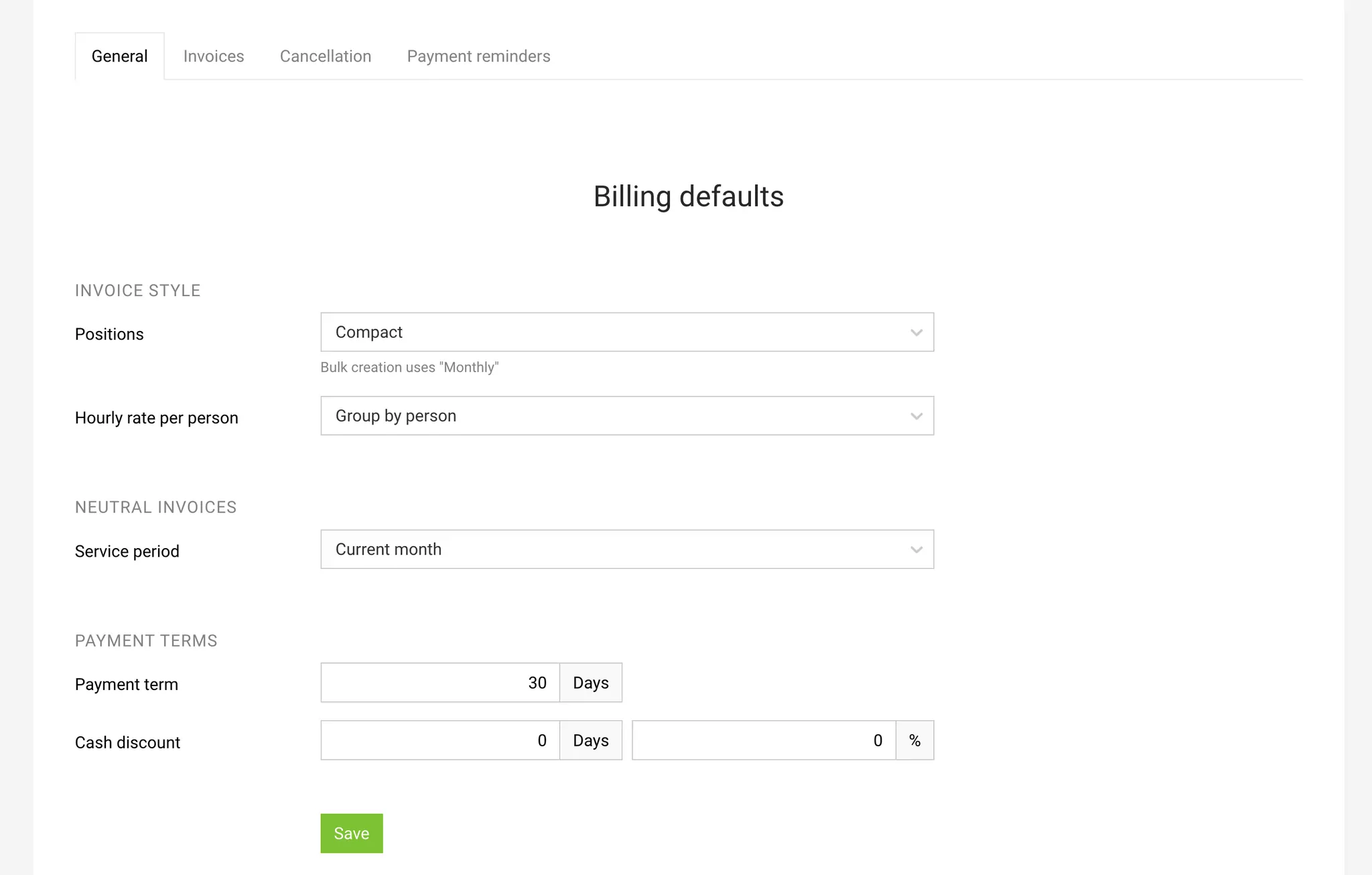Open the Hourly rate per person dropdown
The width and height of the screenshot is (1372, 875).
pyautogui.click(x=627, y=416)
